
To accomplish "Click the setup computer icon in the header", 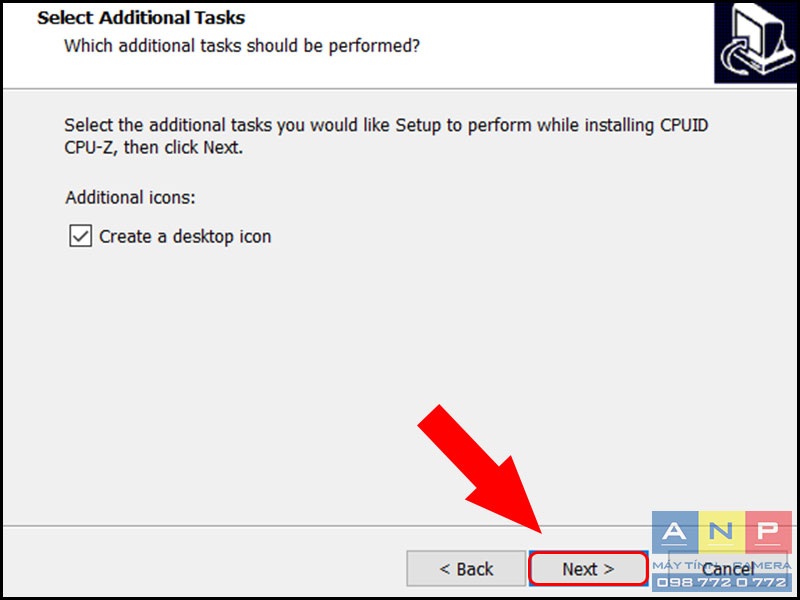I will (x=757, y=42).
